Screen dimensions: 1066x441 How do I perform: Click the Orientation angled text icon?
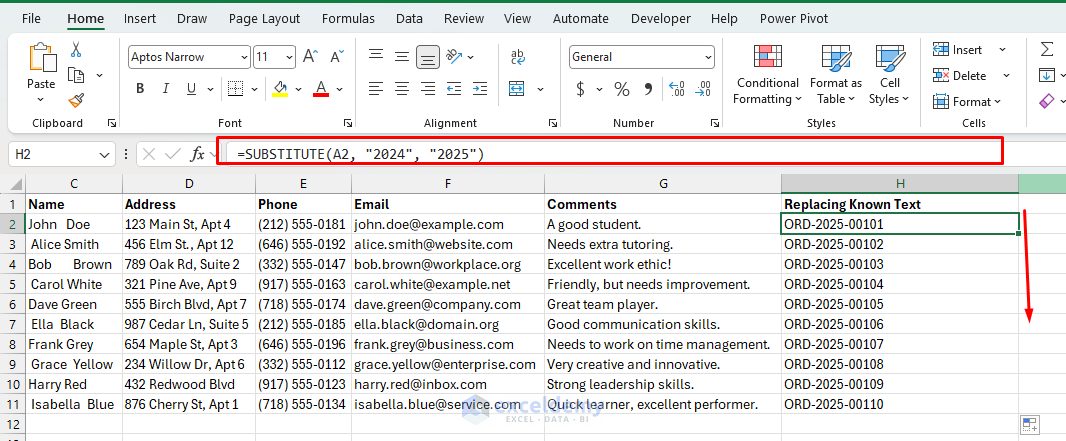coord(455,56)
